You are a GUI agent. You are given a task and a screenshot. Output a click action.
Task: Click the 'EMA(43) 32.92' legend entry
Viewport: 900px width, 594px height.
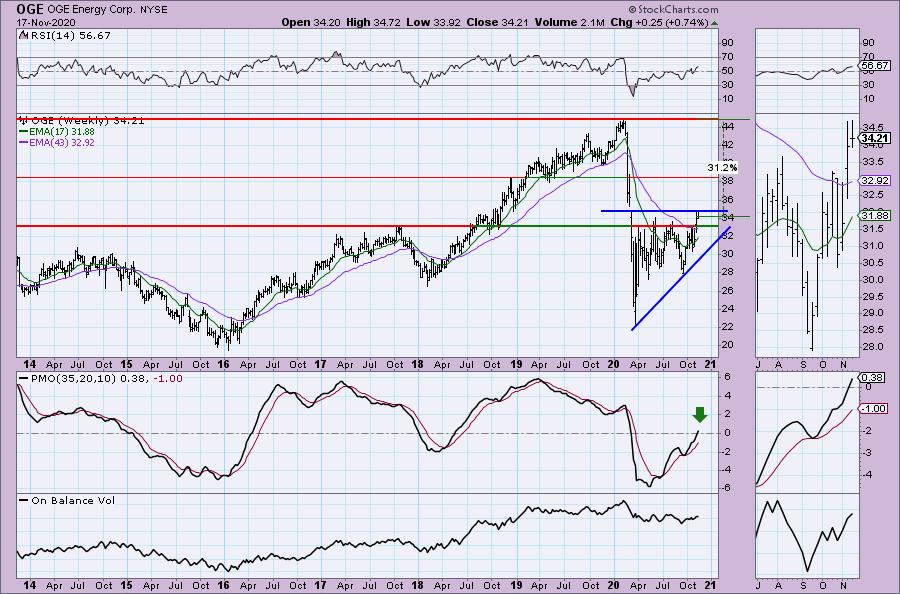tap(62, 142)
